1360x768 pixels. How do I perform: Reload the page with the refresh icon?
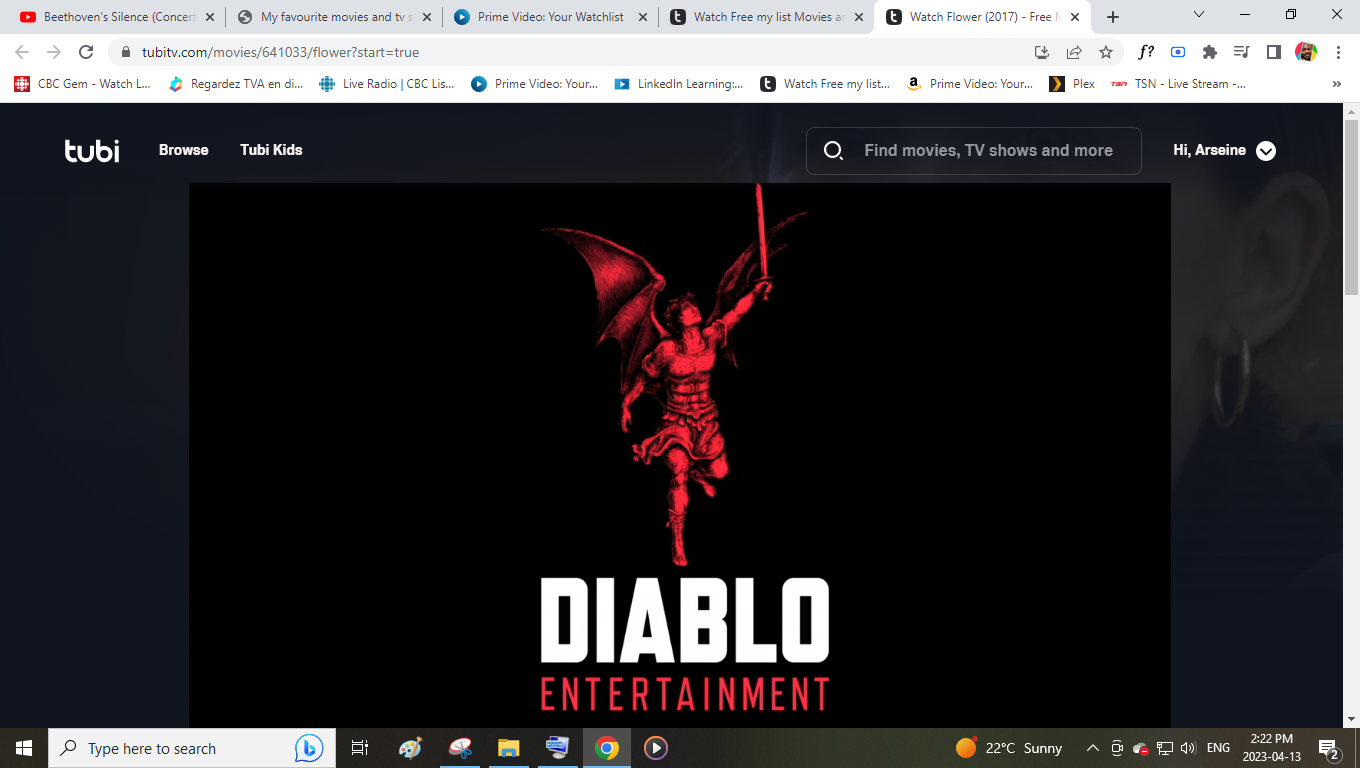[x=86, y=52]
